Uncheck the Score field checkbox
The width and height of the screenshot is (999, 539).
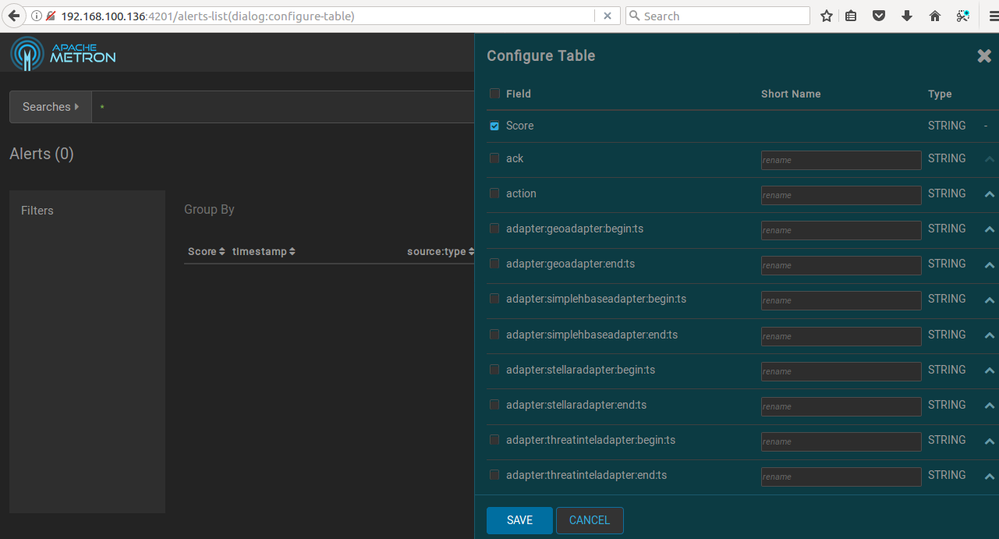pyautogui.click(x=494, y=126)
